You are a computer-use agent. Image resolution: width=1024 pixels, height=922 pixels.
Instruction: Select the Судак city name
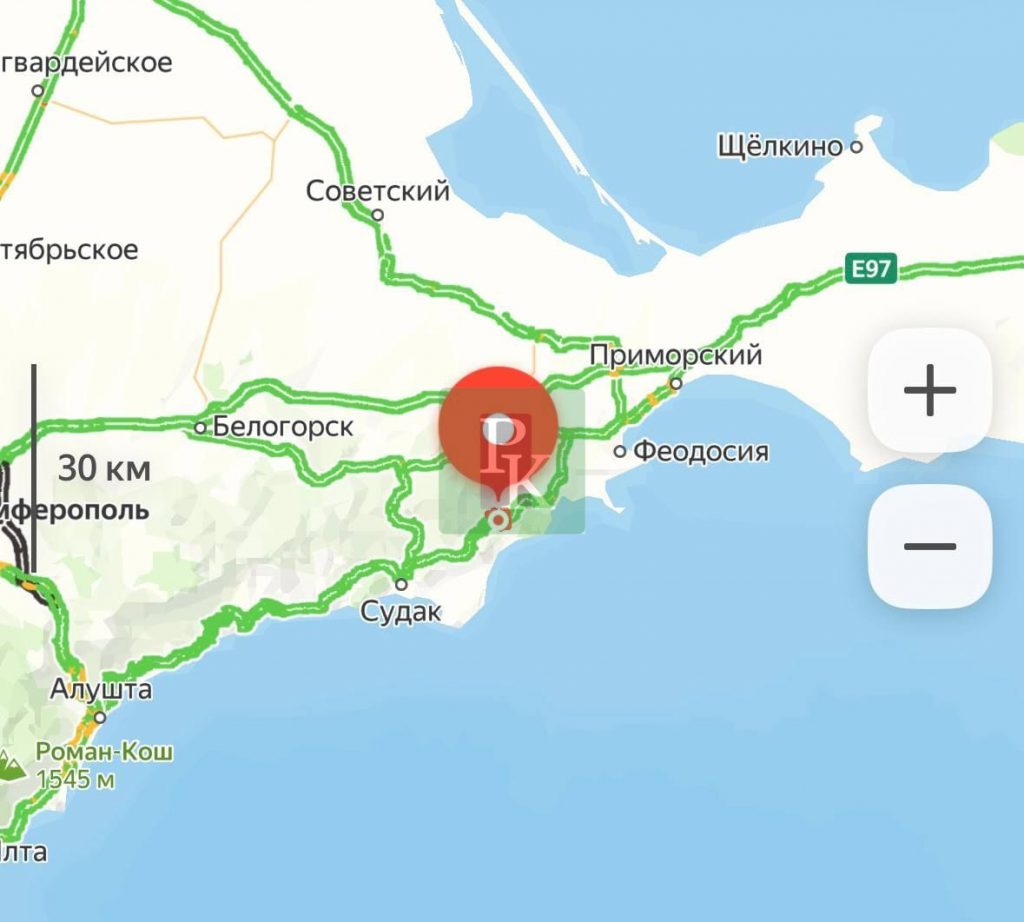pos(400,612)
